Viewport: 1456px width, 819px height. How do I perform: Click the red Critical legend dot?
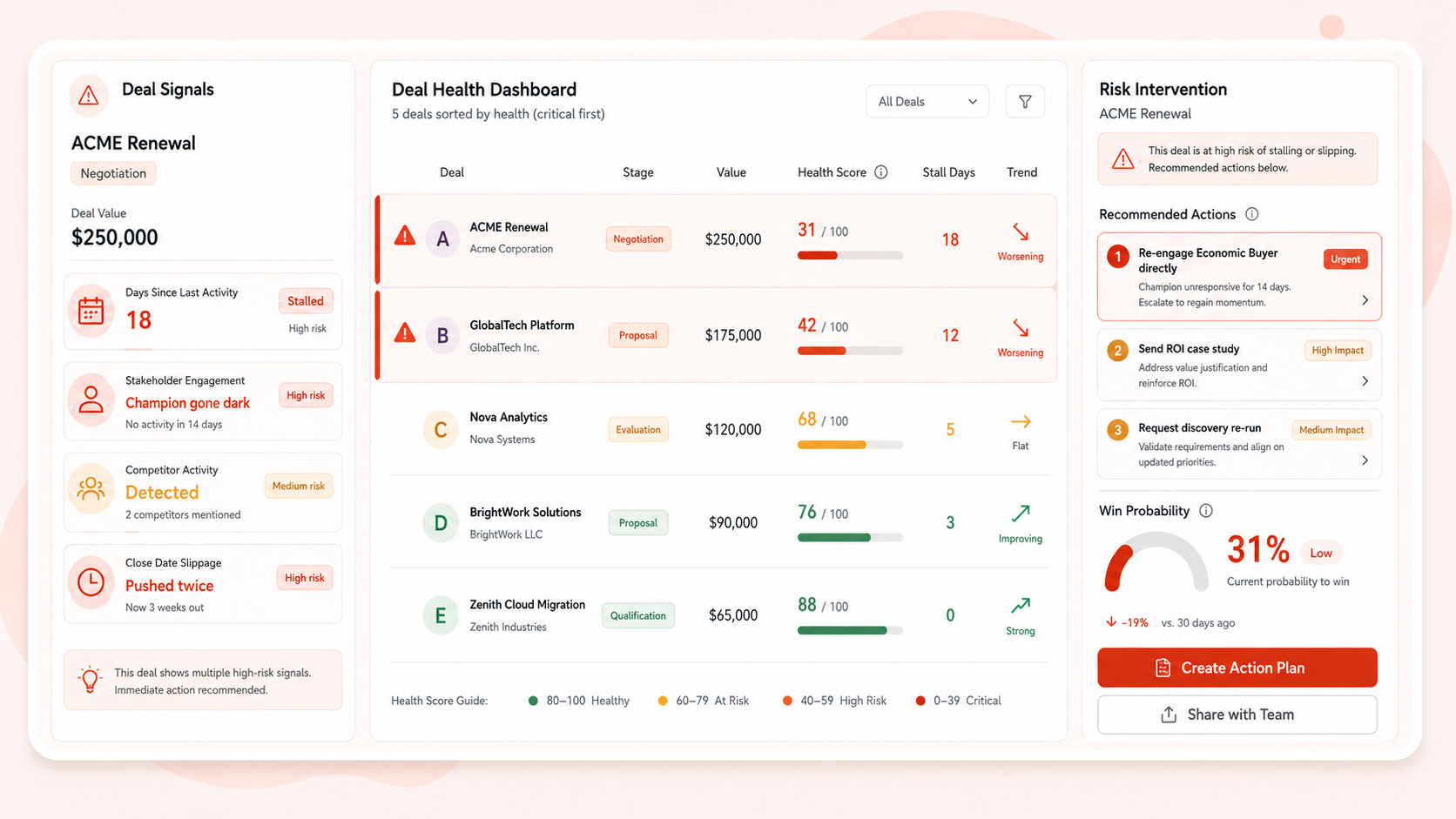click(920, 701)
